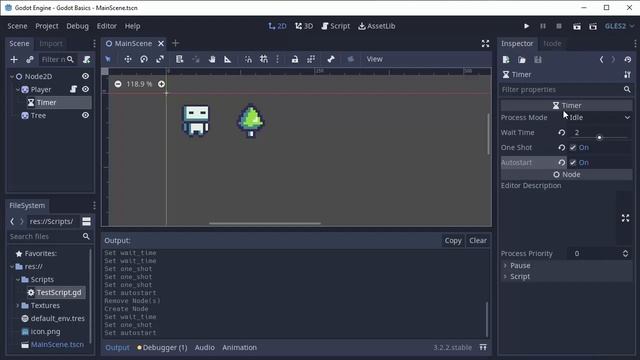This screenshot has width=640, height=360.
Task: Play a custom scene icon
Action: click(593, 26)
